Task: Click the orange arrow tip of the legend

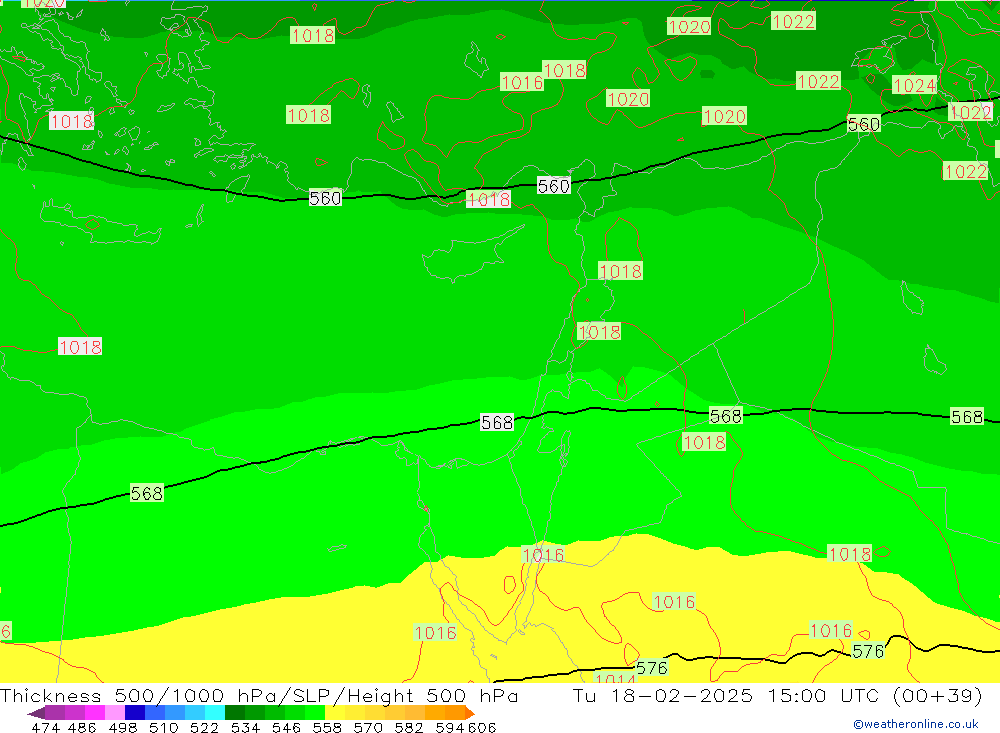Action: 470,713
